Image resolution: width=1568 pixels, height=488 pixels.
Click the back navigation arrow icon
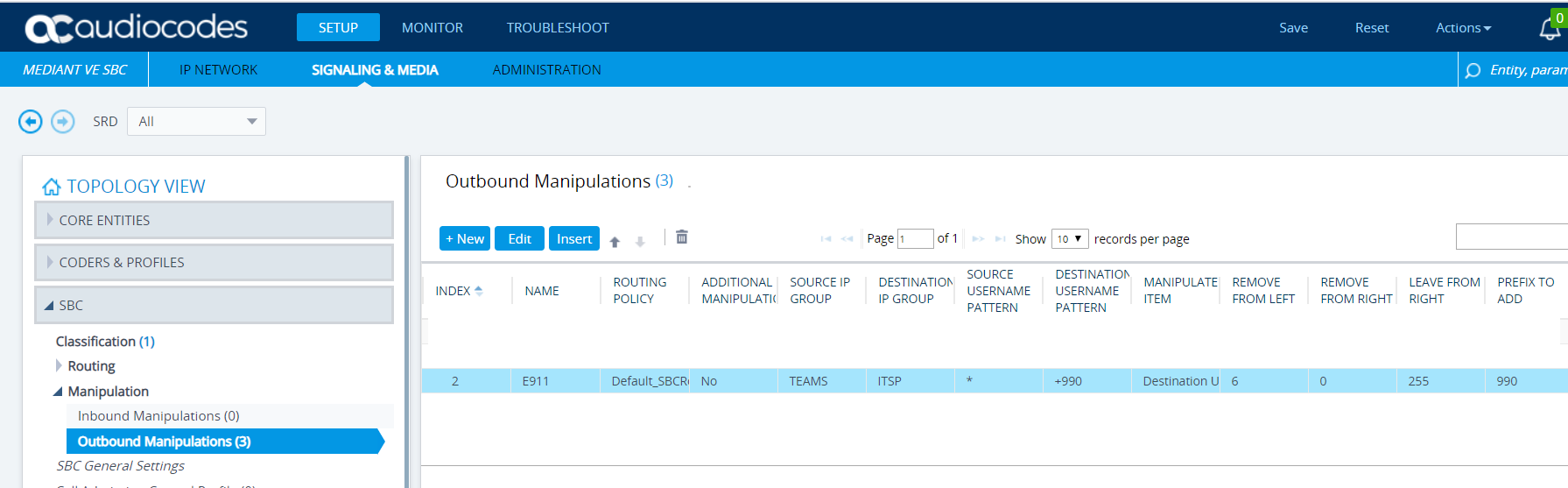pos(31,122)
